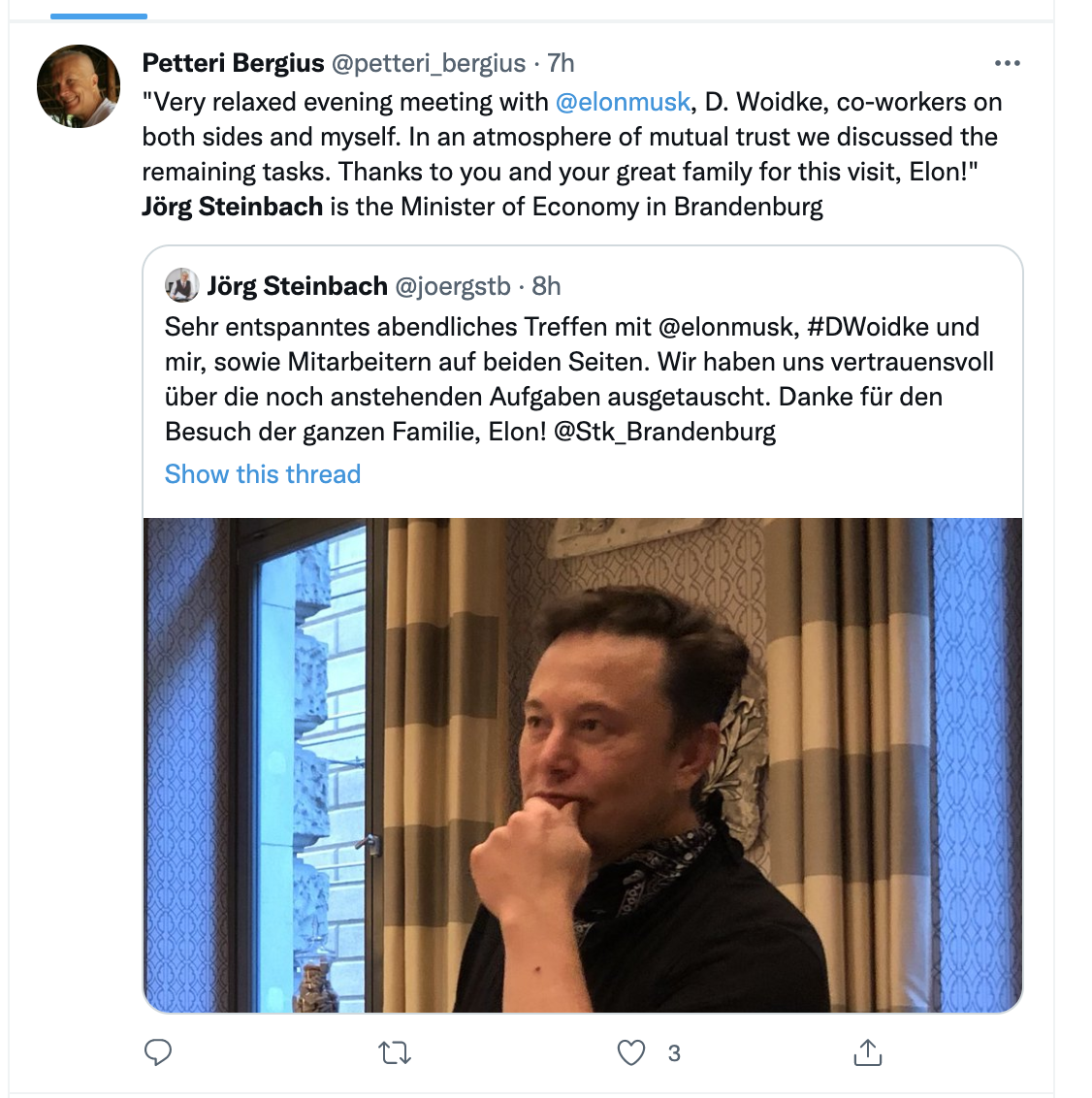Open the three-dot more options menu
Image resolution: width=1092 pixels, height=1098 pixels.
click(1008, 63)
